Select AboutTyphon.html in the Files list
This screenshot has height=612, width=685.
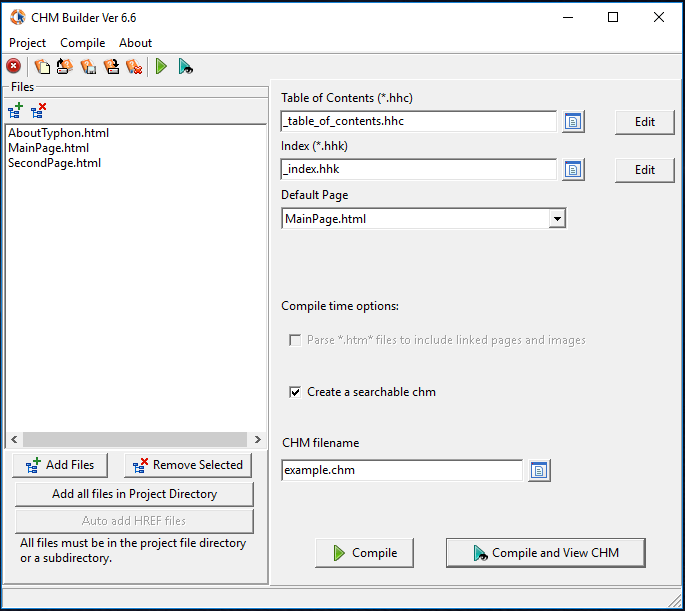(59, 133)
